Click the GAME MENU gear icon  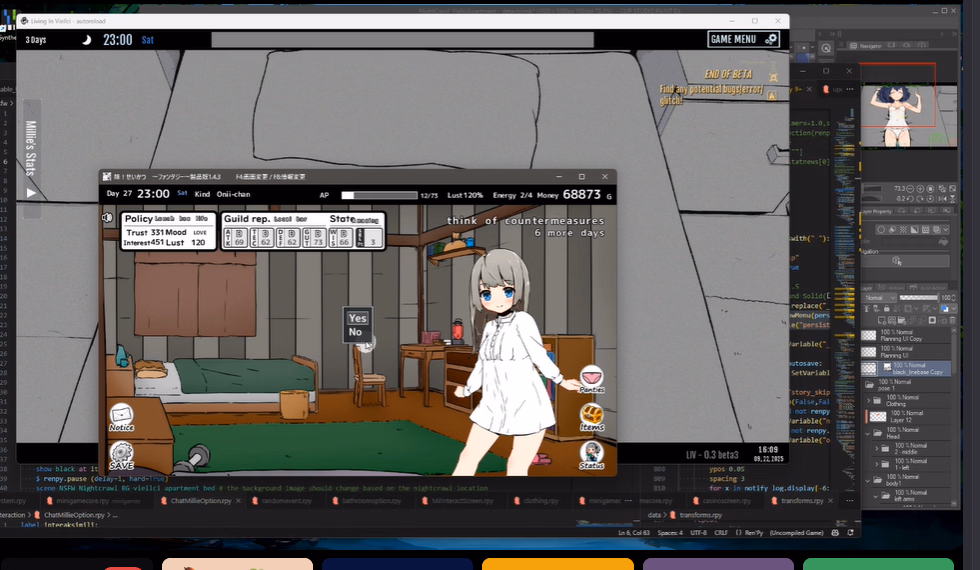click(x=771, y=39)
